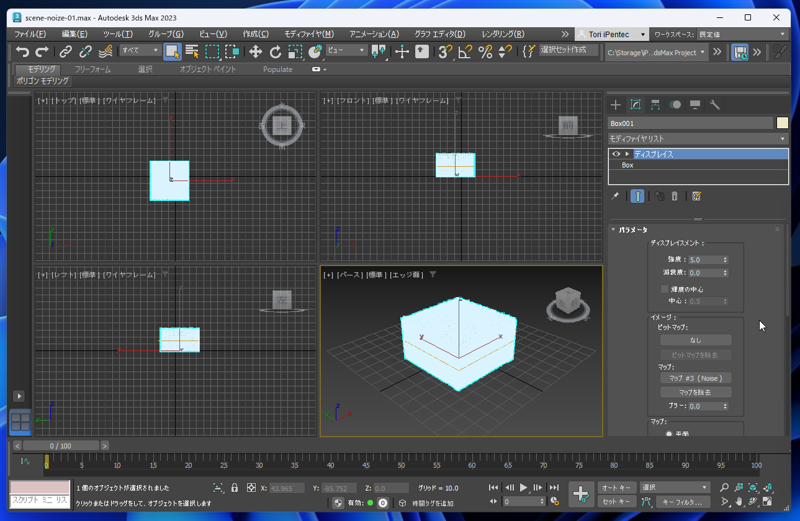Image resolution: width=800 pixels, height=521 pixels.
Task: Switch to the Populate ribbon tab
Action: pyautogui.click(x=278, y=69)
